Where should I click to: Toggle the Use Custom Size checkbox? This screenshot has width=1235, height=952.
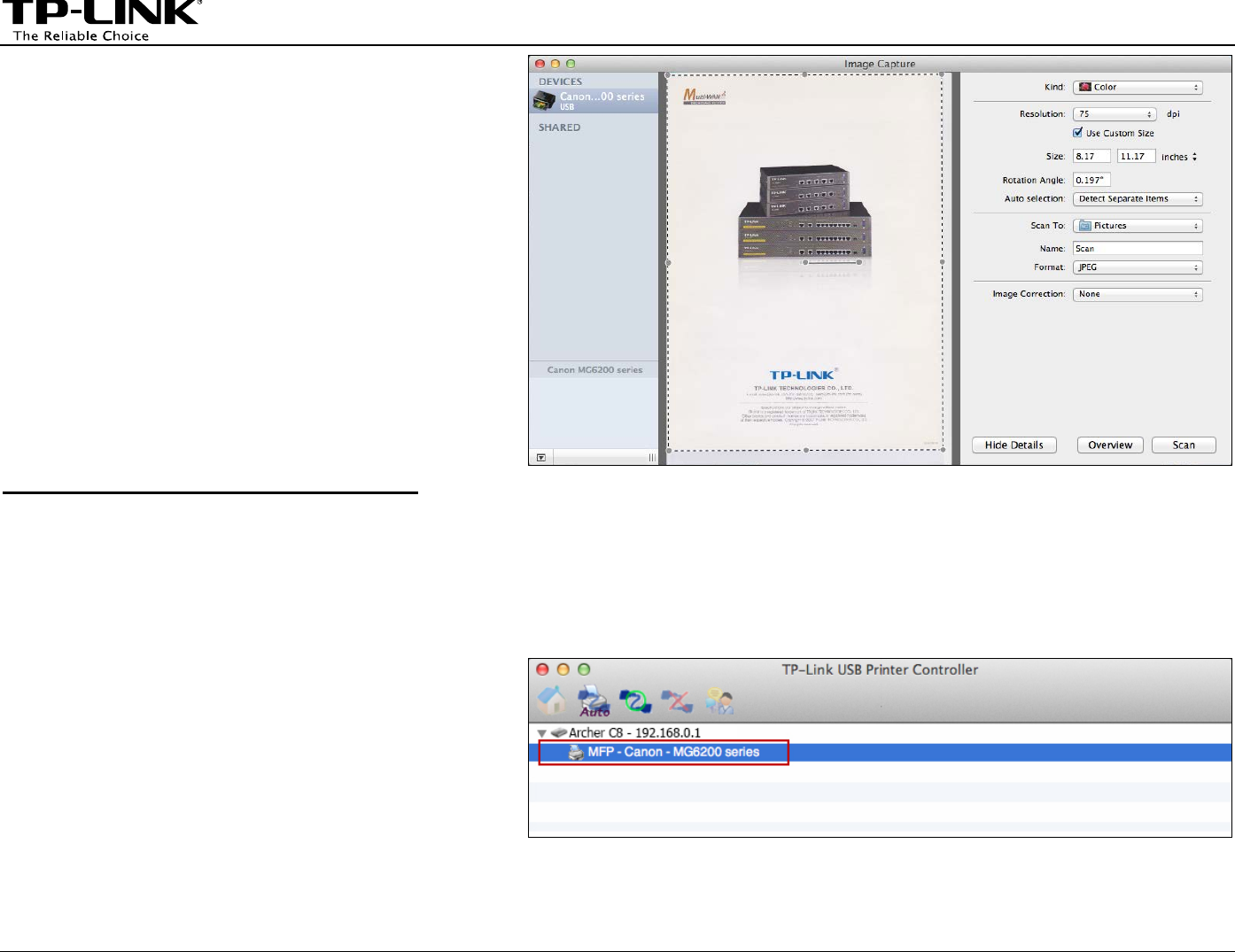click(x=1078, y=133)
